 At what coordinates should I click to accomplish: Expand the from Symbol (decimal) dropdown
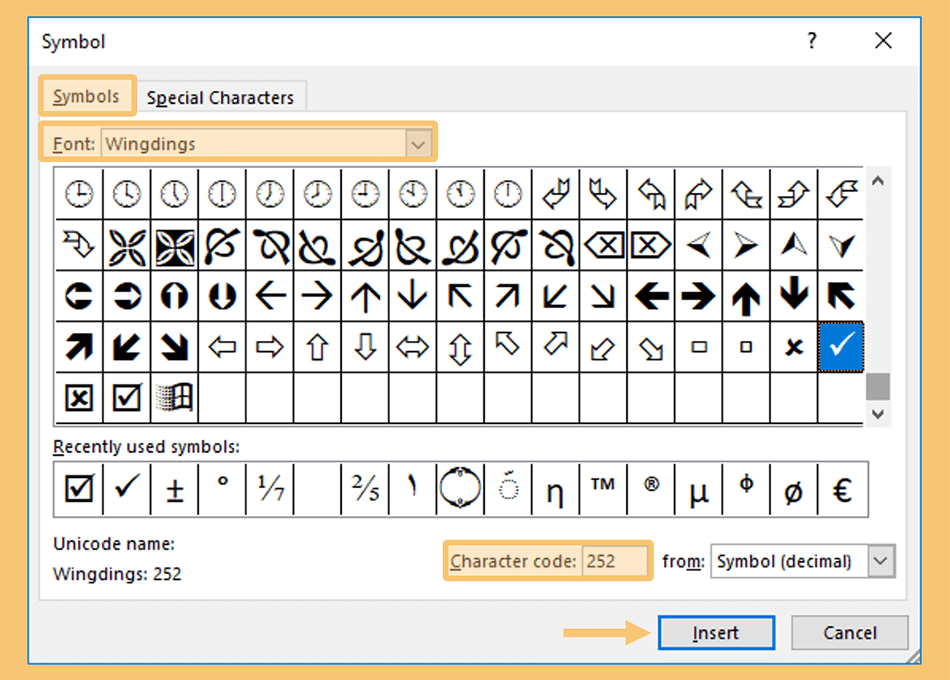pos(881,561)
